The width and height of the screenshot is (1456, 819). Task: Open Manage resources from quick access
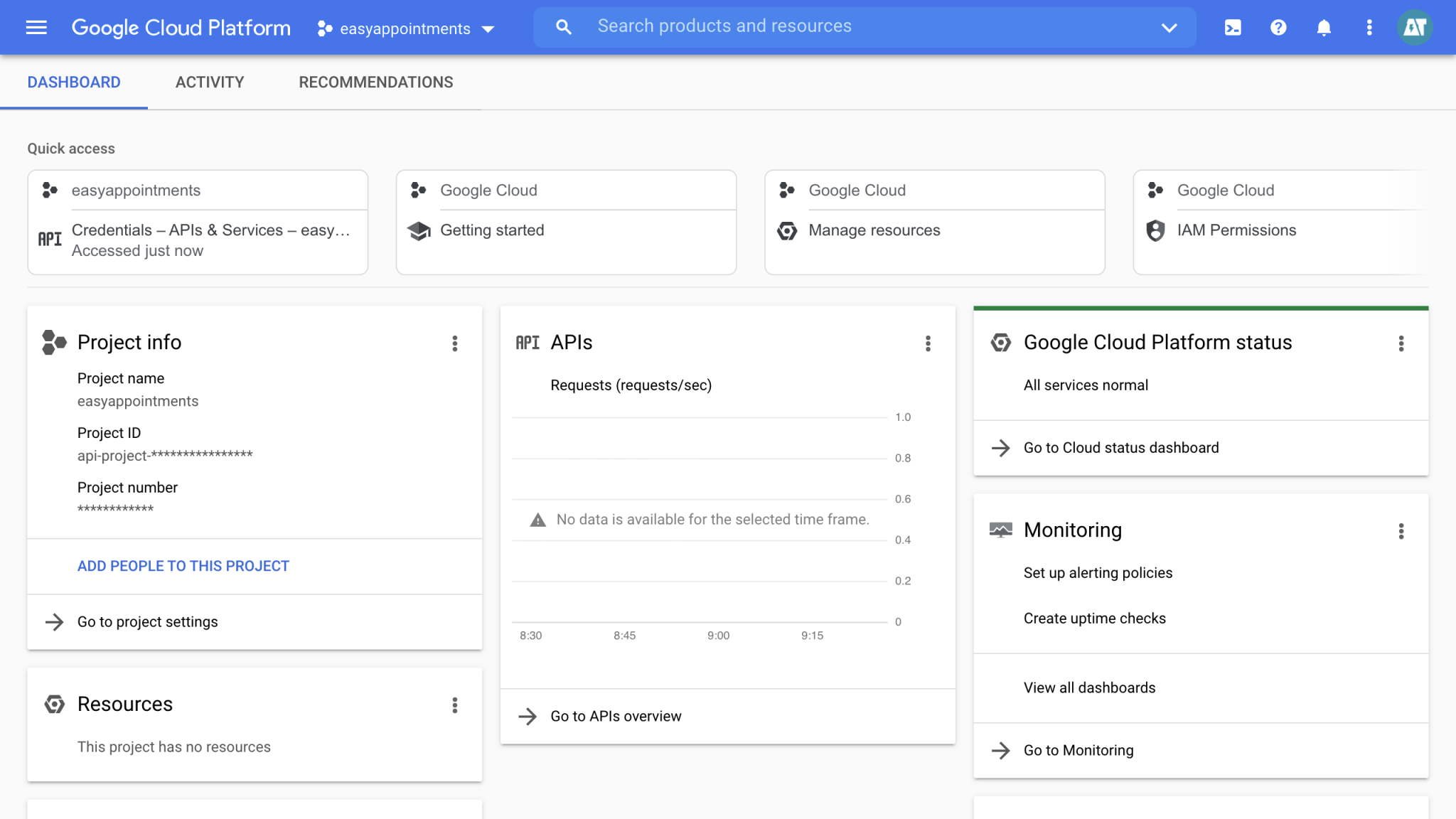tap(873, 230)
